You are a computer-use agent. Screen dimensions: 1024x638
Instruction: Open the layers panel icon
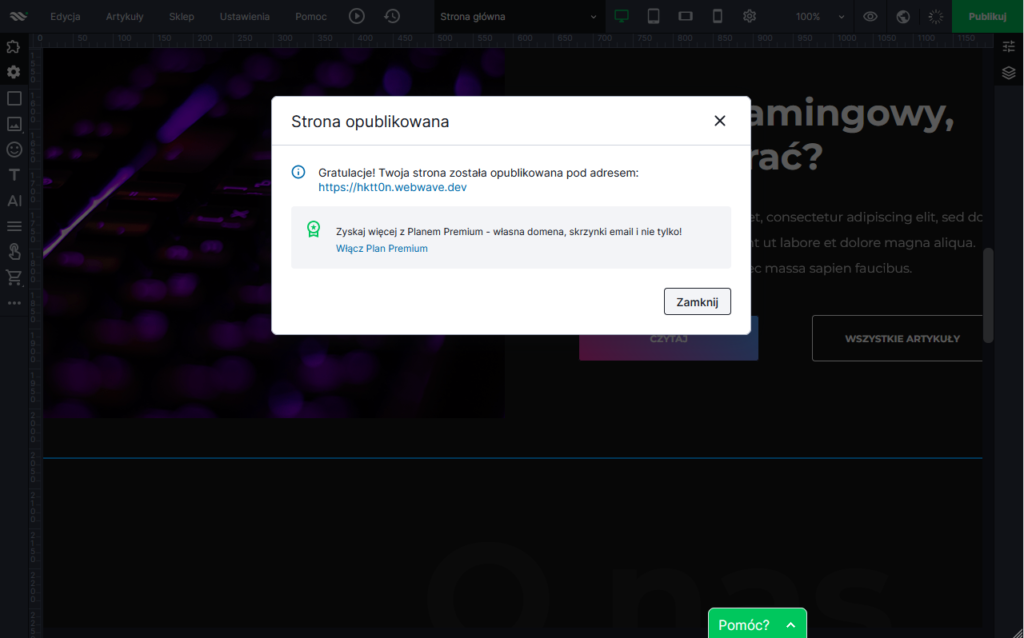[x=1008, y=72]
